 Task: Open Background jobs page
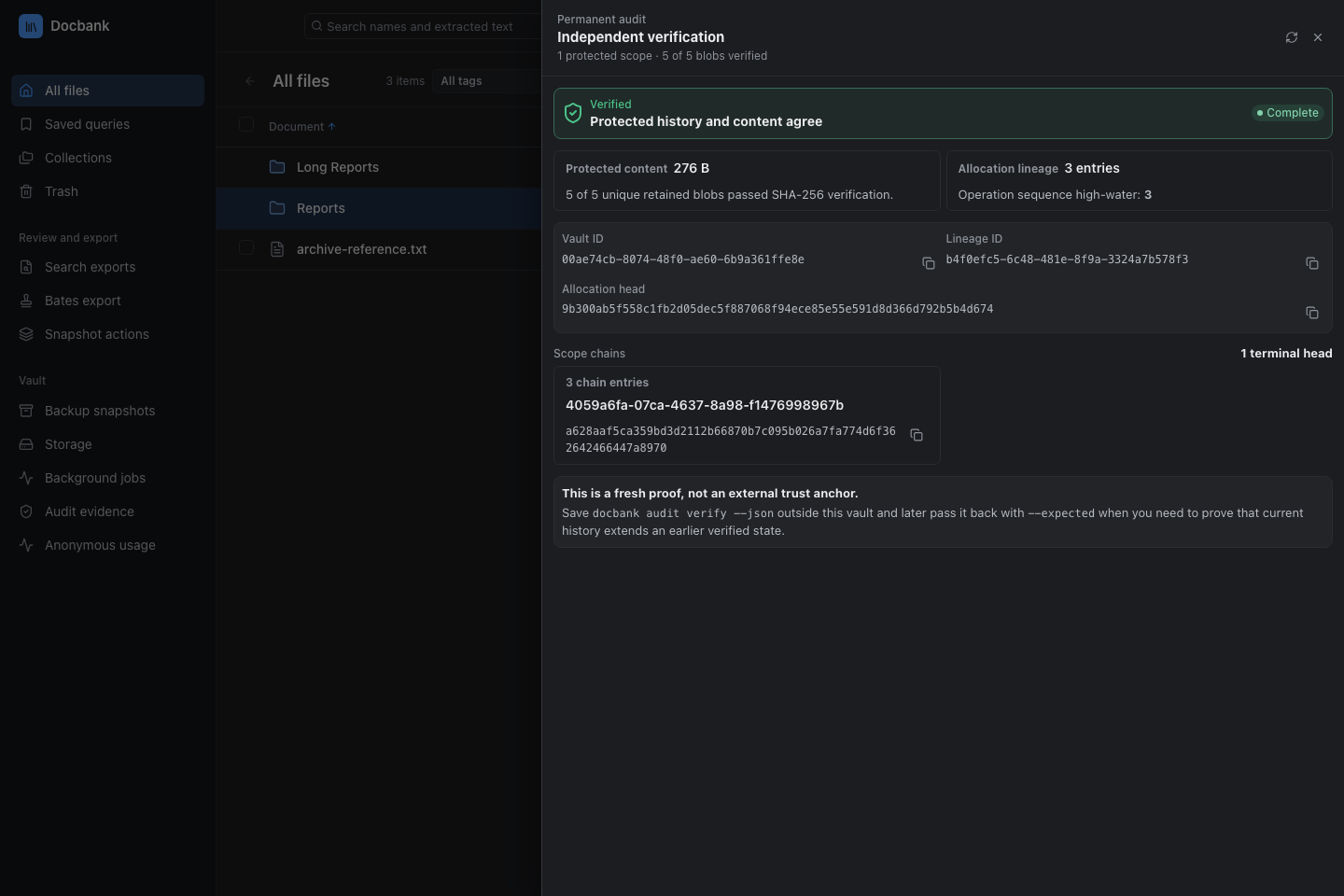coord(107,478)
